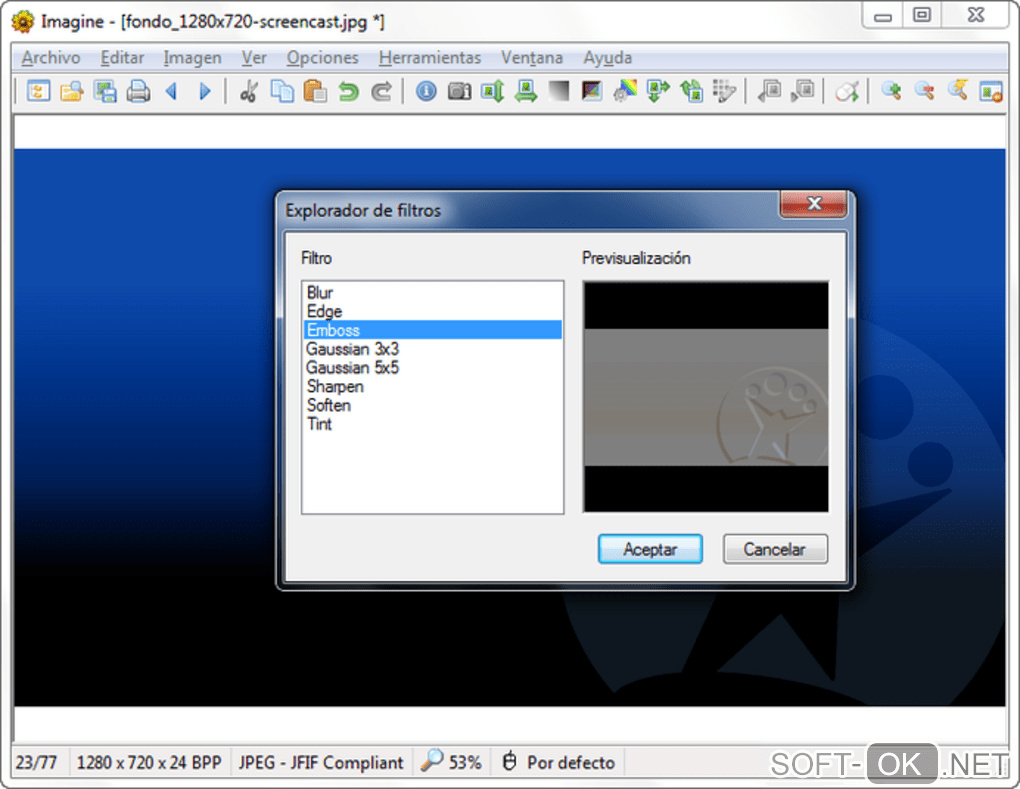This screenshot has height=789, width=1020.
Task: Click the dotted grid with pencil toolbar icon
Action: tap(725, 91)
